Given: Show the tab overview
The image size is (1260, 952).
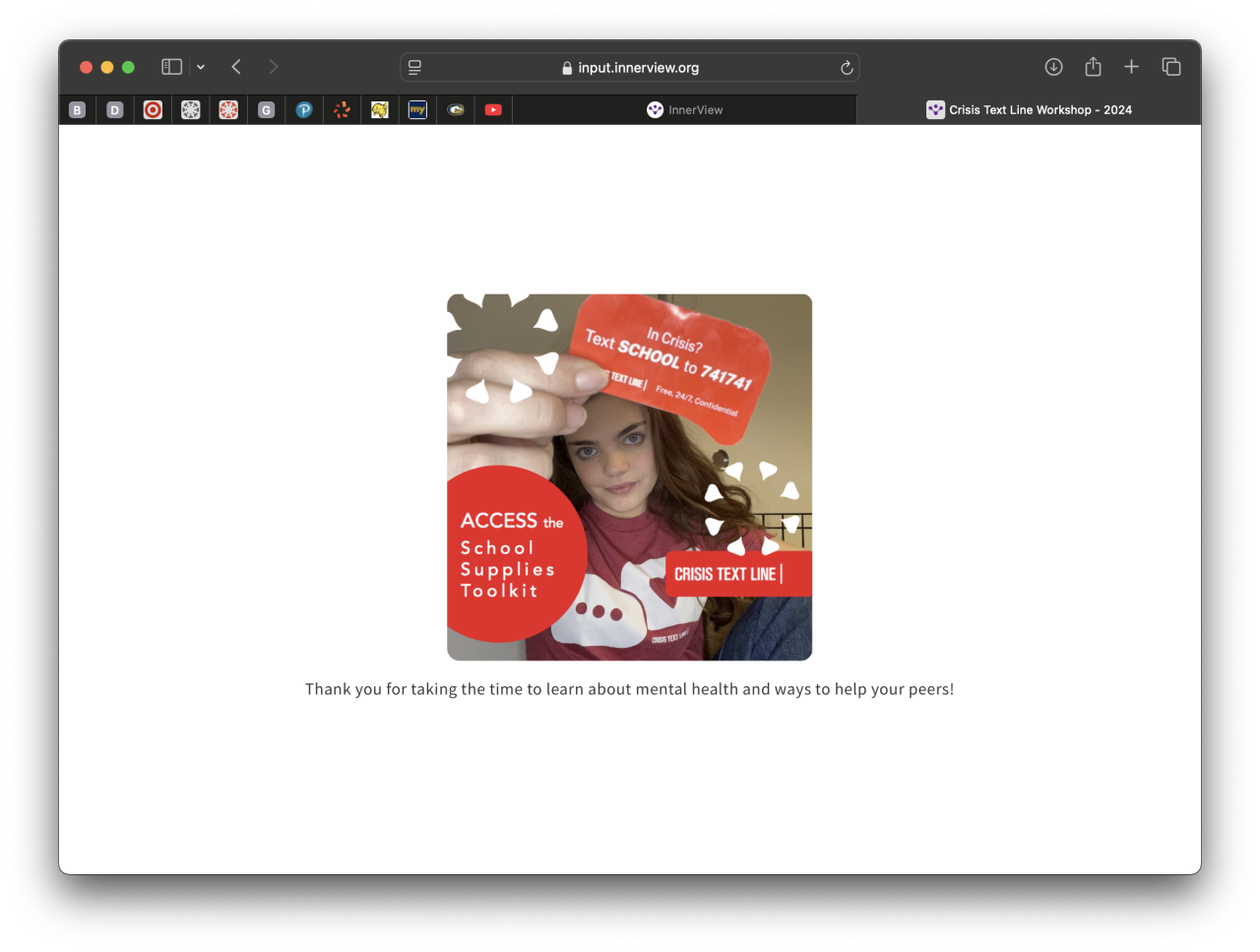Looking at the screenshot, I should (1171, 67).
